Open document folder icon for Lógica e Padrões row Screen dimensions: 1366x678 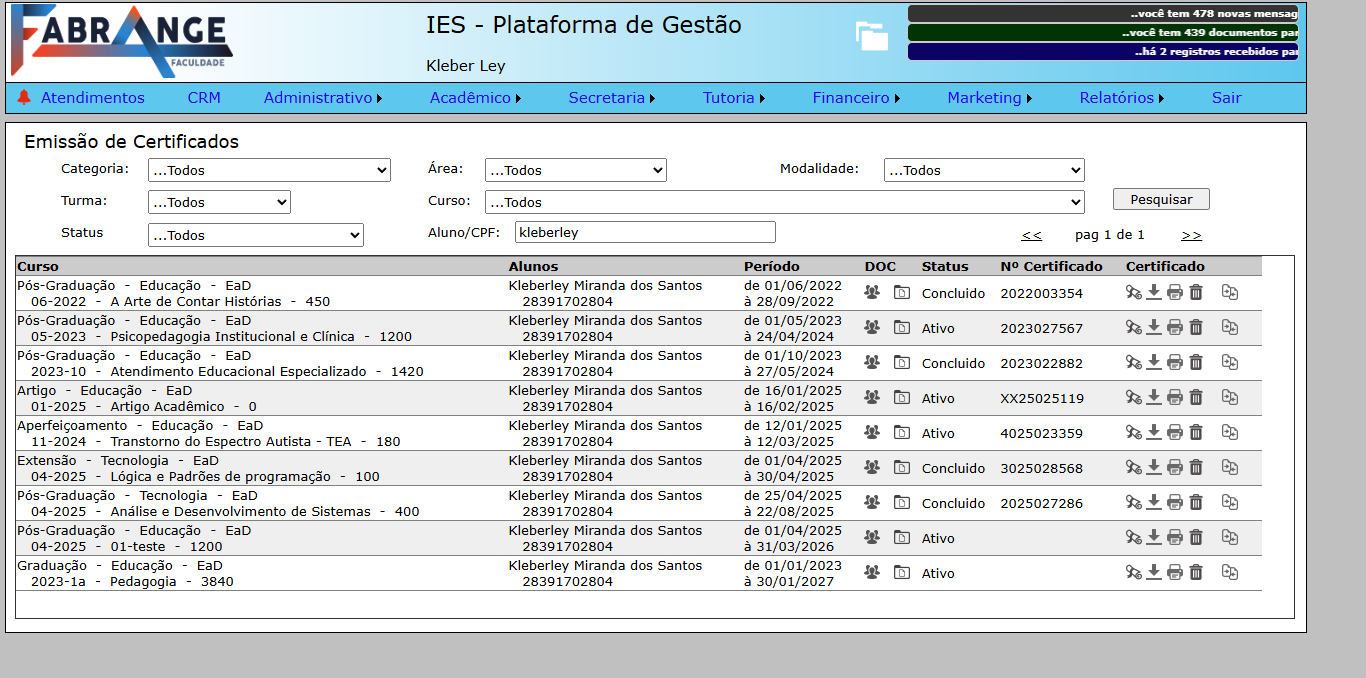coord(902,468)
